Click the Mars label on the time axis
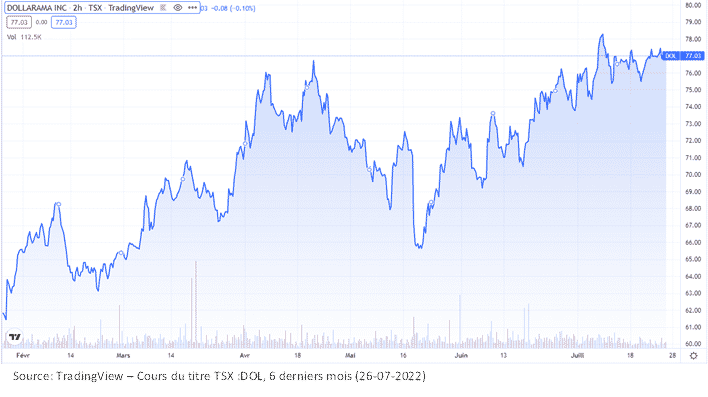Screen dimensions: 708x397 click(123, 356)
